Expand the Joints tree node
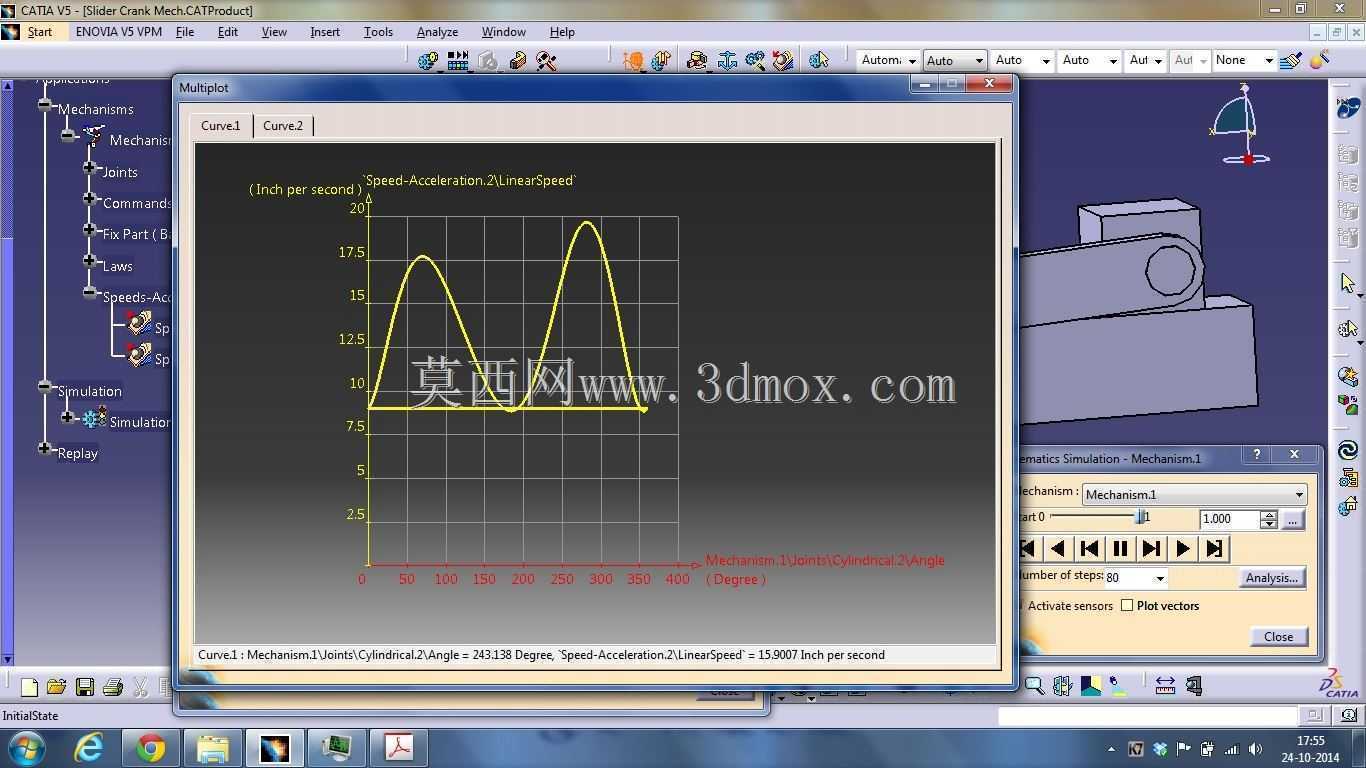The image size is (1366, 768). pos(90,167)
